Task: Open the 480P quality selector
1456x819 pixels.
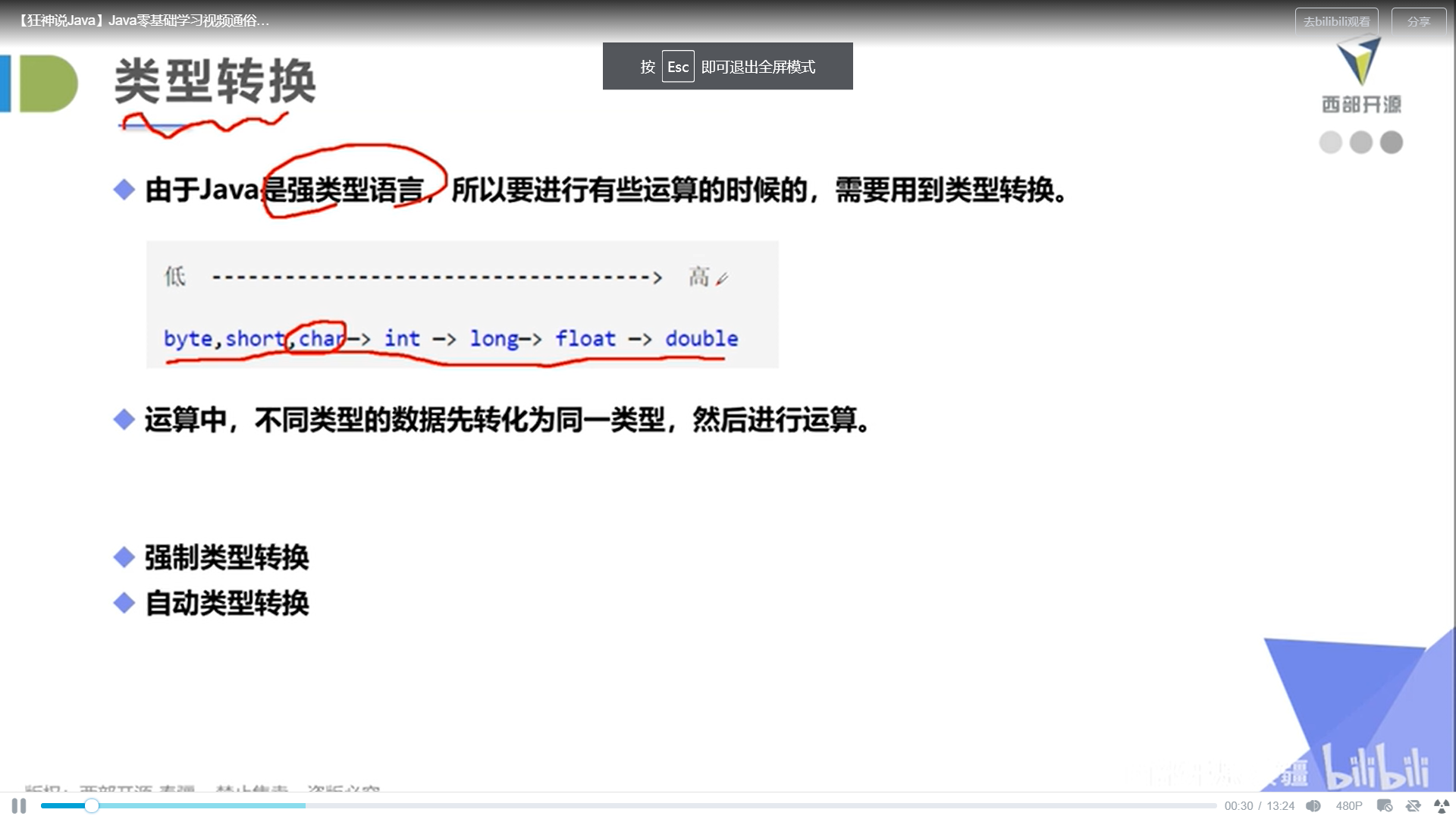Action: (x=1349, y=806)
